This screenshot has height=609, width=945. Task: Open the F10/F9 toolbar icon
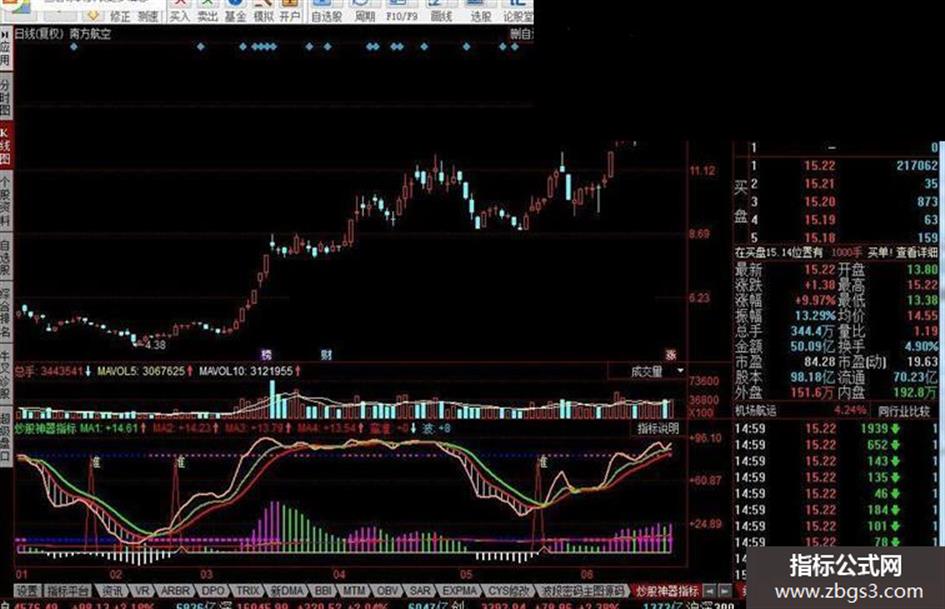(401, 11)
